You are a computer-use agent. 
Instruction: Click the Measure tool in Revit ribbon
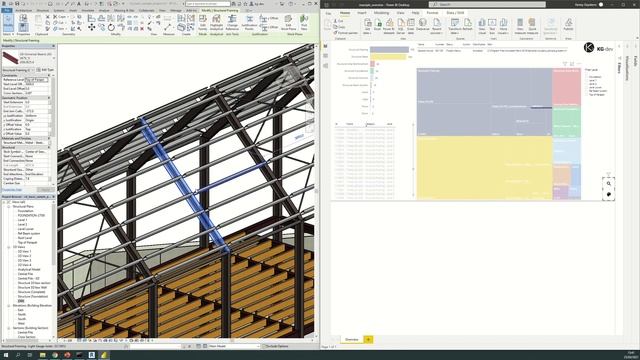click(x=168, y=27)
